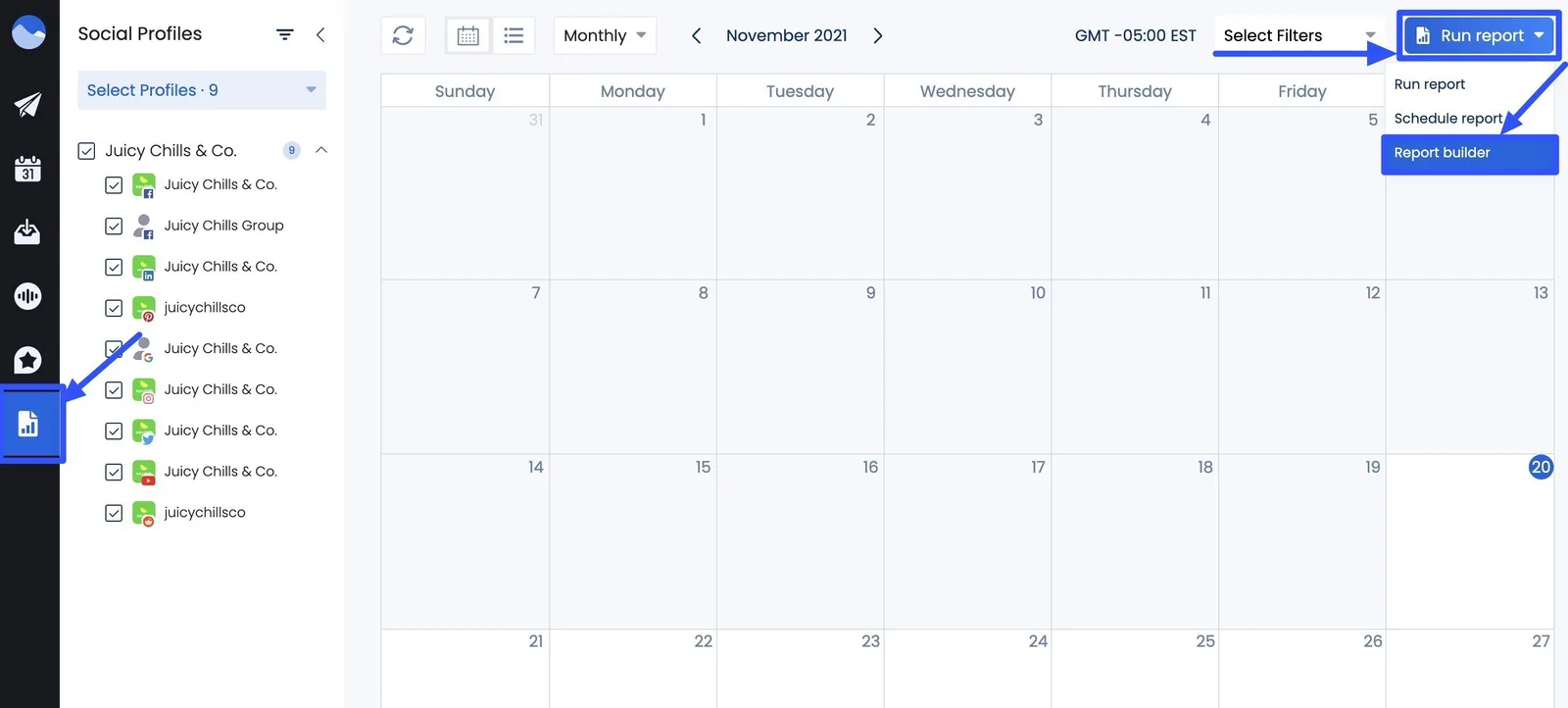Click the refresh calendar icon
Image resolution: width=1568 pixels, height=708 pixels.
tap(403, 35)
